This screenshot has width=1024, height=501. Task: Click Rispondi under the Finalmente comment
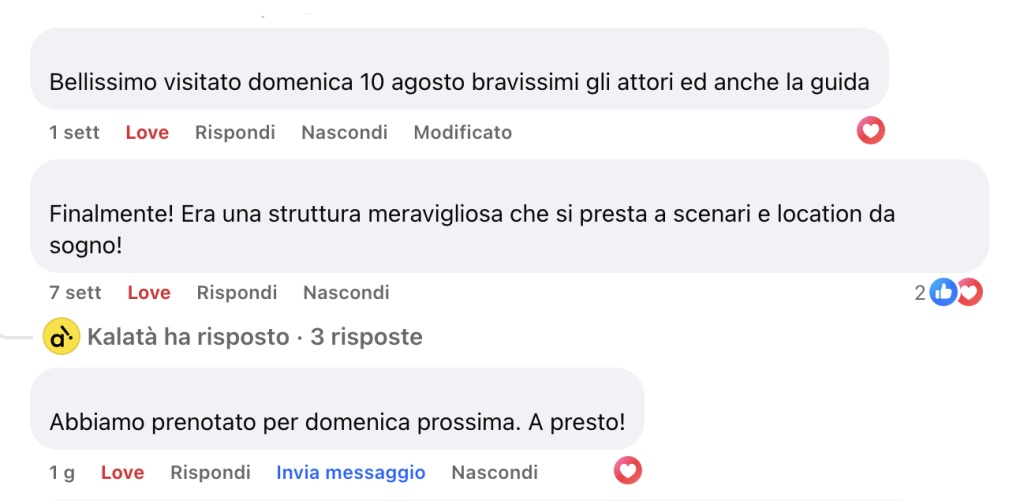(x=237, y=293)
